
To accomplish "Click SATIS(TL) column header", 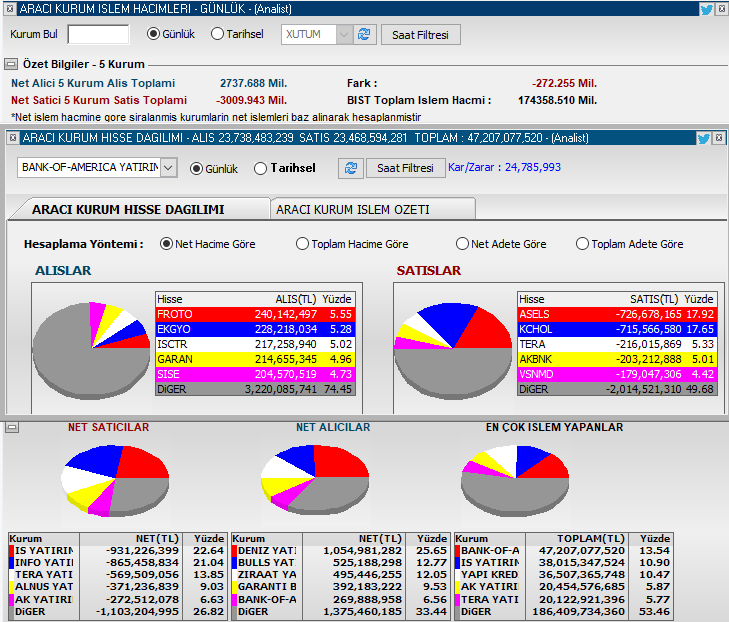I will (x=654, y=299).
